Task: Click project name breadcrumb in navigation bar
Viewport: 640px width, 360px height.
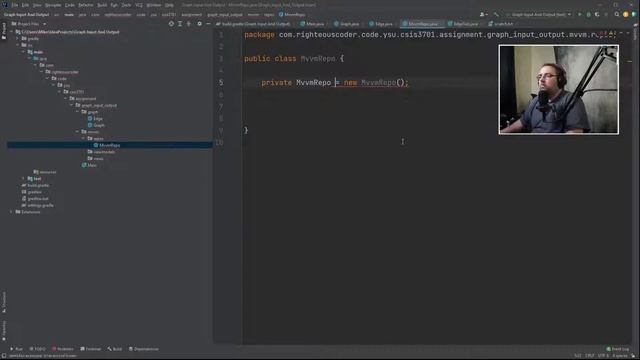Action: [x=27, y=15]
